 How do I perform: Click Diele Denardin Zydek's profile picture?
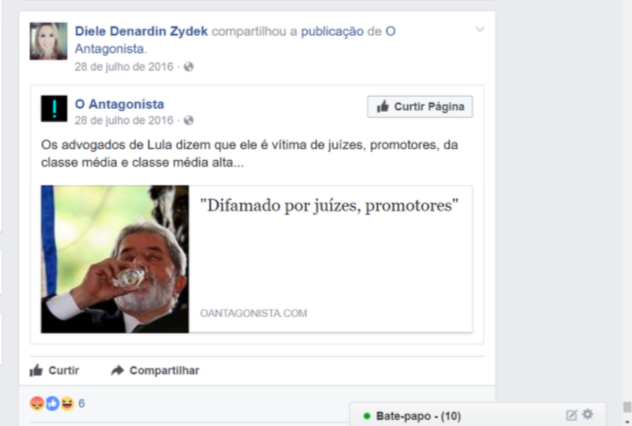pyautogui.click(x=48, y=41)
